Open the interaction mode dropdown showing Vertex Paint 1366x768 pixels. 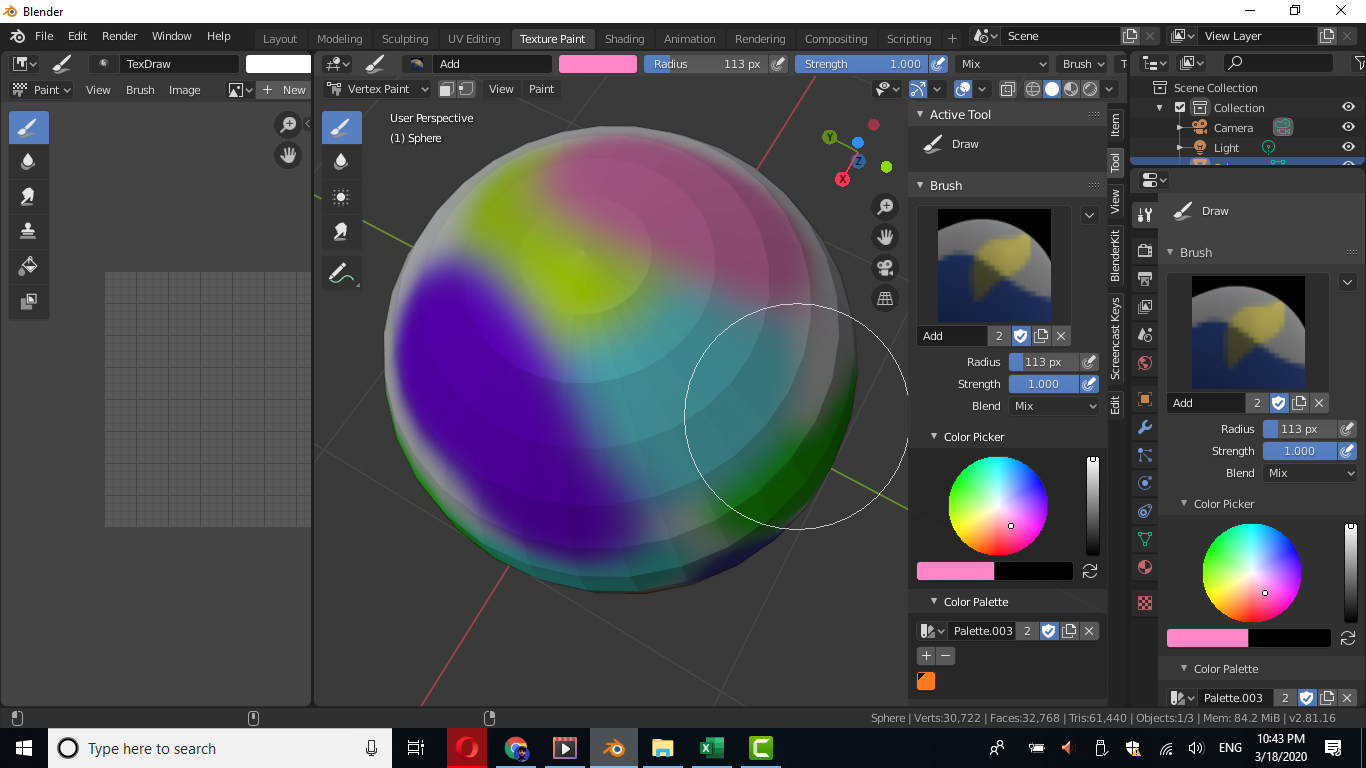[x=378, y=88]
